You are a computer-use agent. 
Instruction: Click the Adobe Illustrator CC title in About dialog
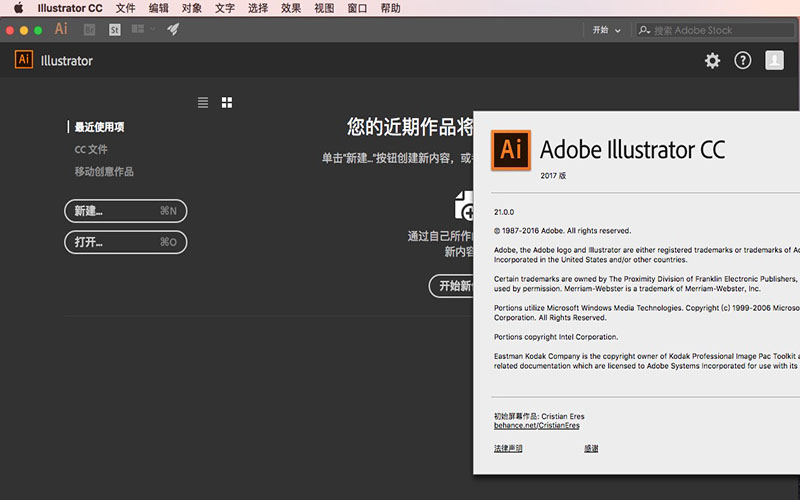633,149
